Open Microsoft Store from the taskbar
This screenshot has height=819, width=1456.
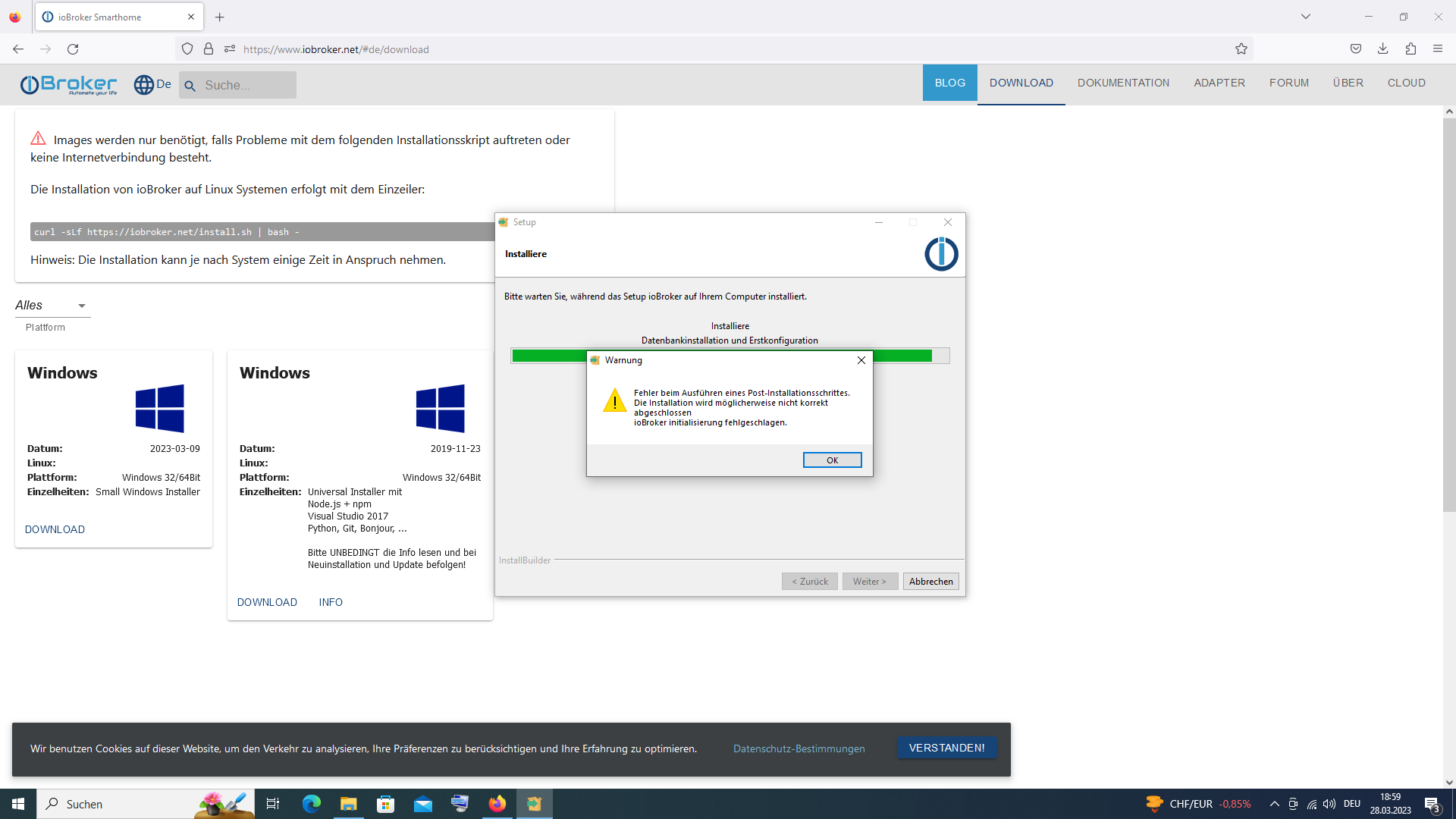point(386,804)
